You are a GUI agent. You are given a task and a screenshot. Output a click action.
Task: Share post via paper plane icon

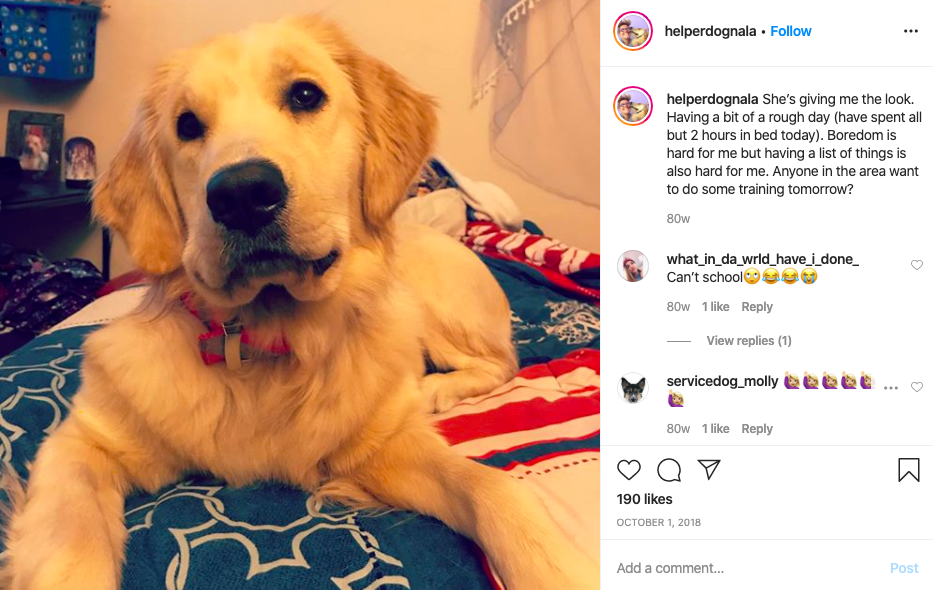(709, 469)
